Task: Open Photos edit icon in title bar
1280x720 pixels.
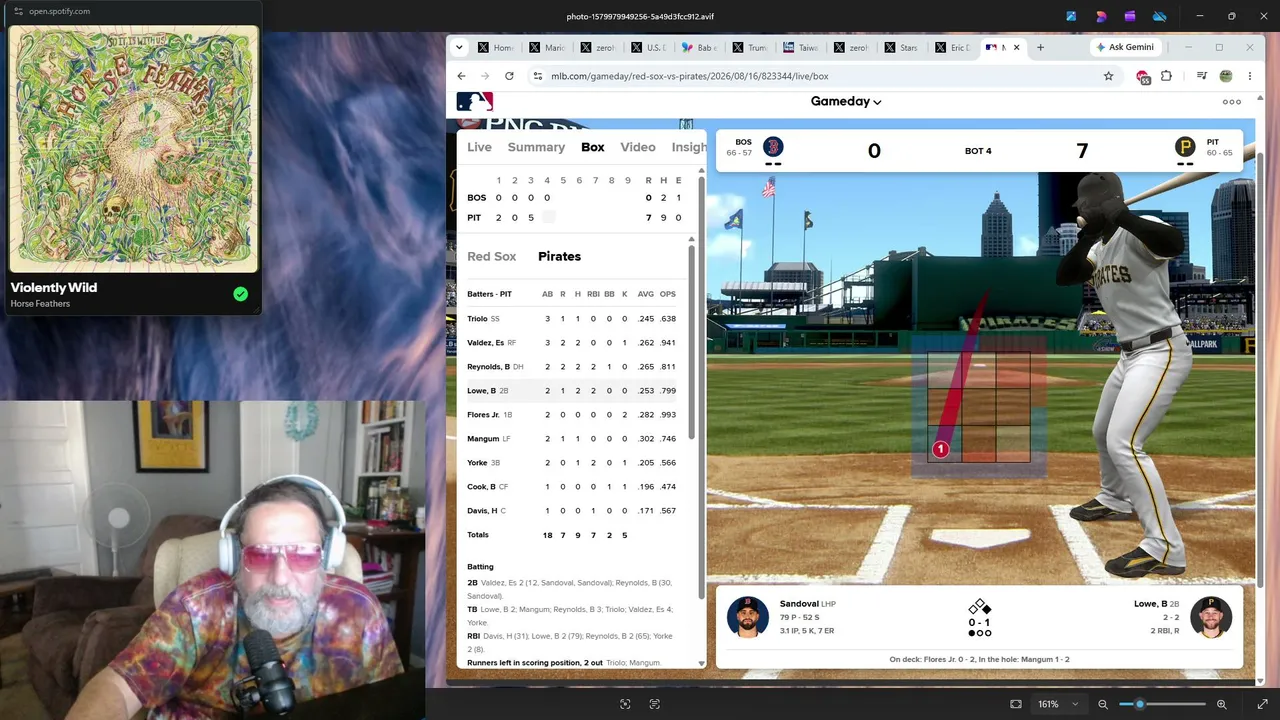Action: point(1071,16)
